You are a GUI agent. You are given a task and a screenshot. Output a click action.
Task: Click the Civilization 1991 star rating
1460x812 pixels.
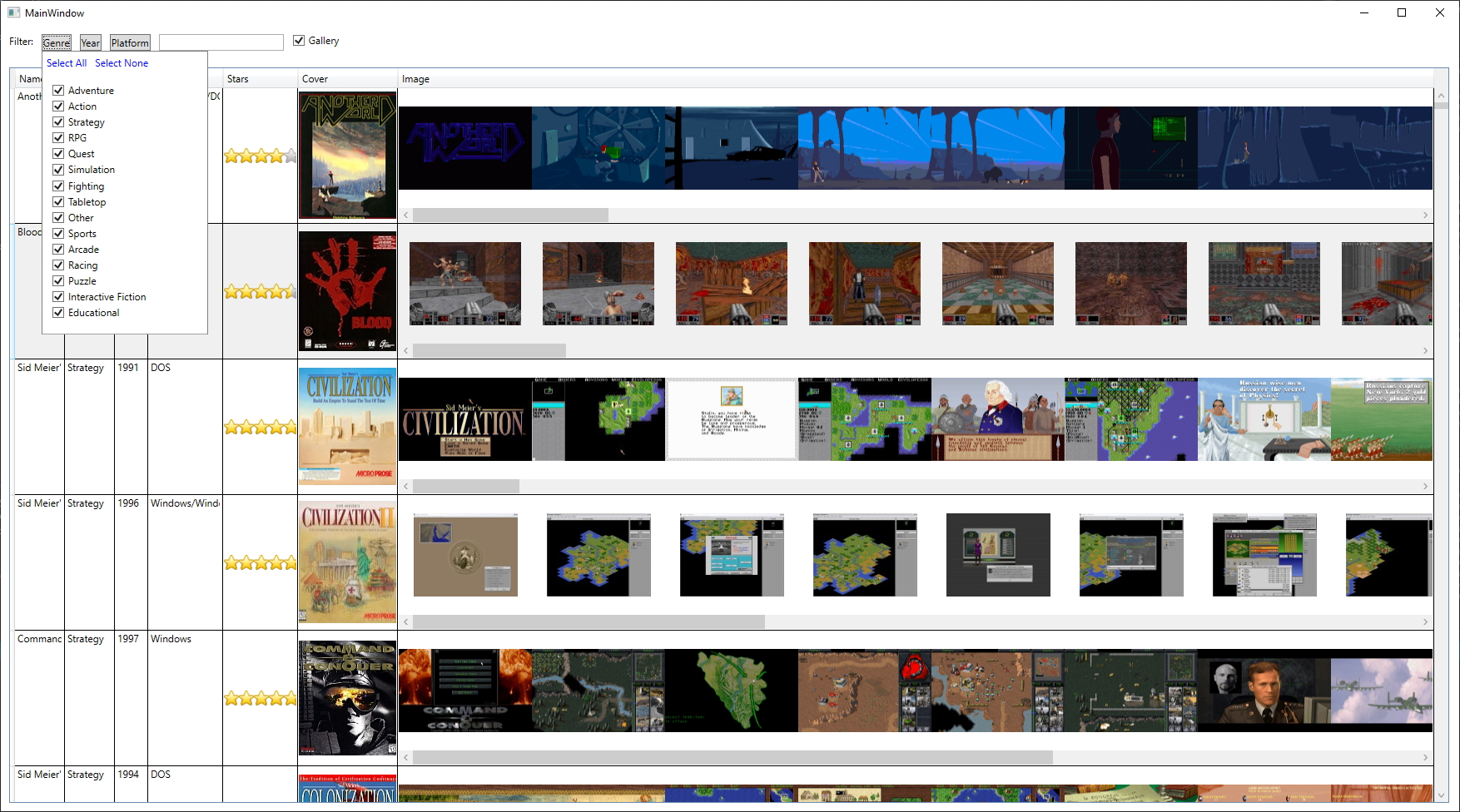click(x=261, y=427)
